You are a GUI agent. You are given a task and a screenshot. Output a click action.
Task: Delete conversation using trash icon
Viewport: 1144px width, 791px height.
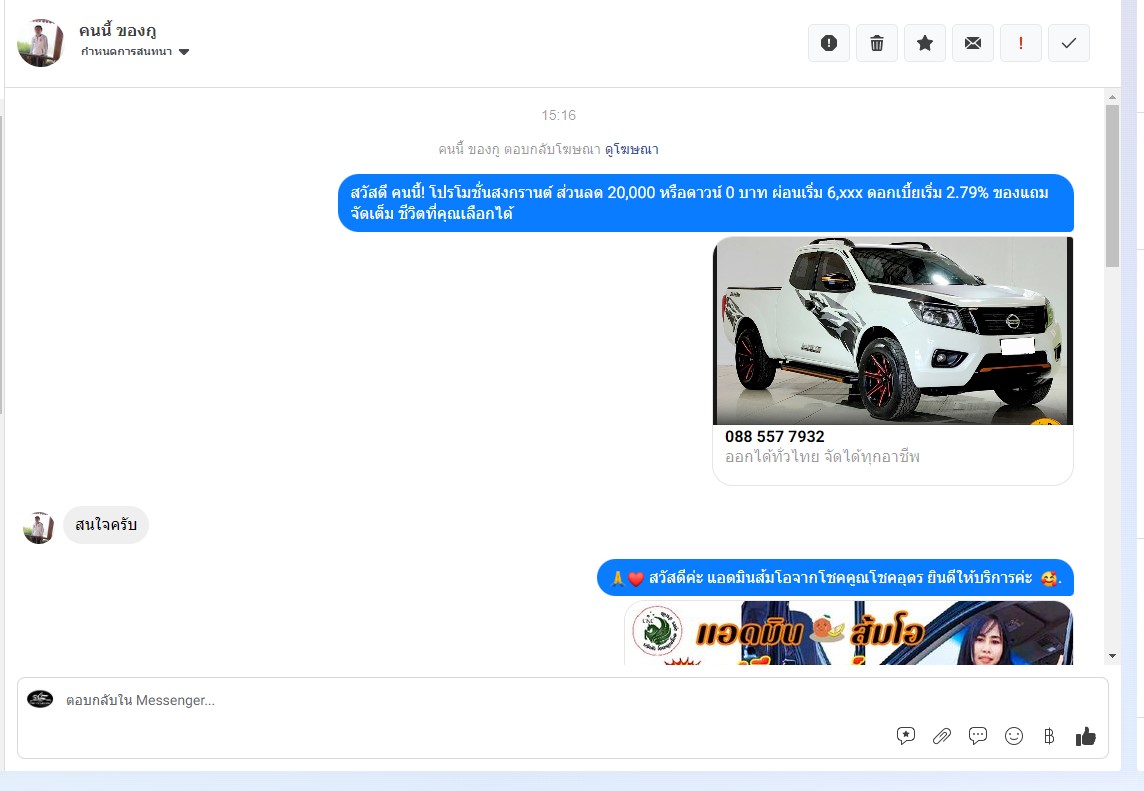click(x=877, y=43)
